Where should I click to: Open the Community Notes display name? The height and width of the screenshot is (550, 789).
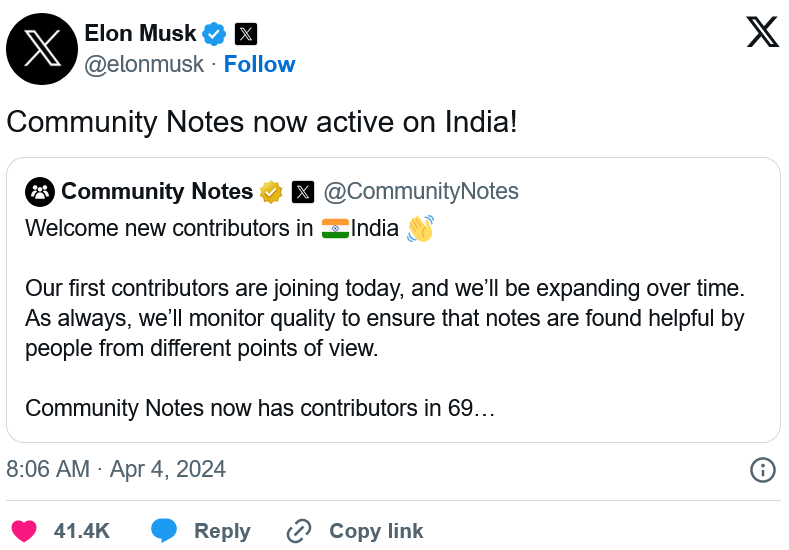pyautogui.click(x=157, y=192)
